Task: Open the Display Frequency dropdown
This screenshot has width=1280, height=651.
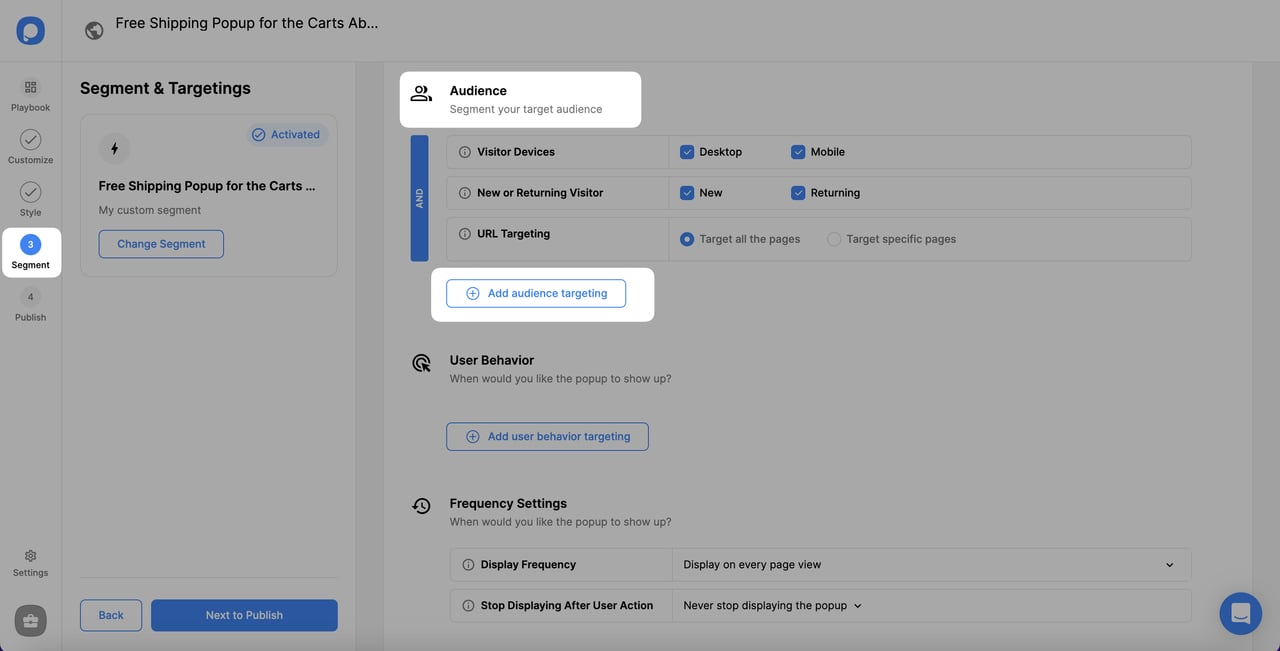Action: pyautogui.click(x=930, y=565)
